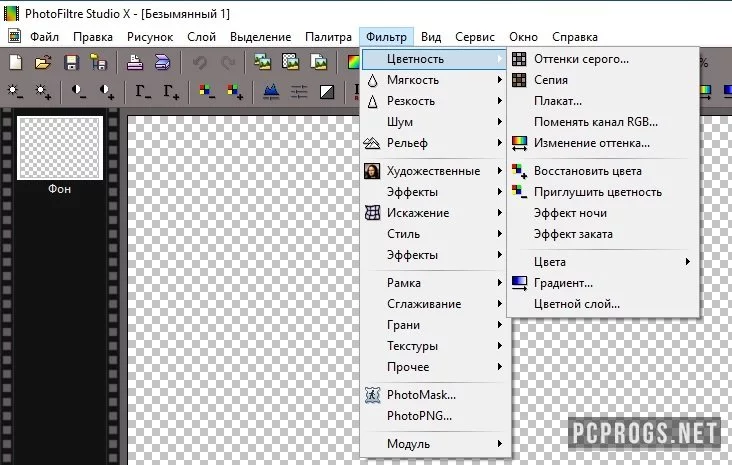732x465 pixels.
Task: Click the Gamma plus icon
Action: pos(171,91)
